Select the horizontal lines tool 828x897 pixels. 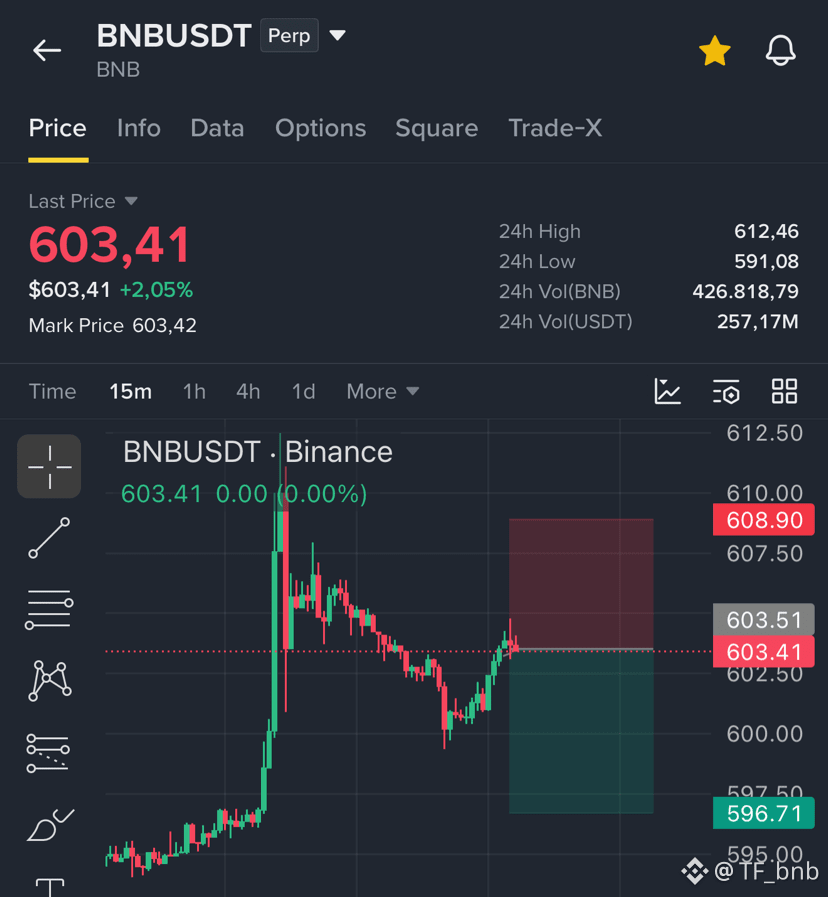(x=49, y=609)
